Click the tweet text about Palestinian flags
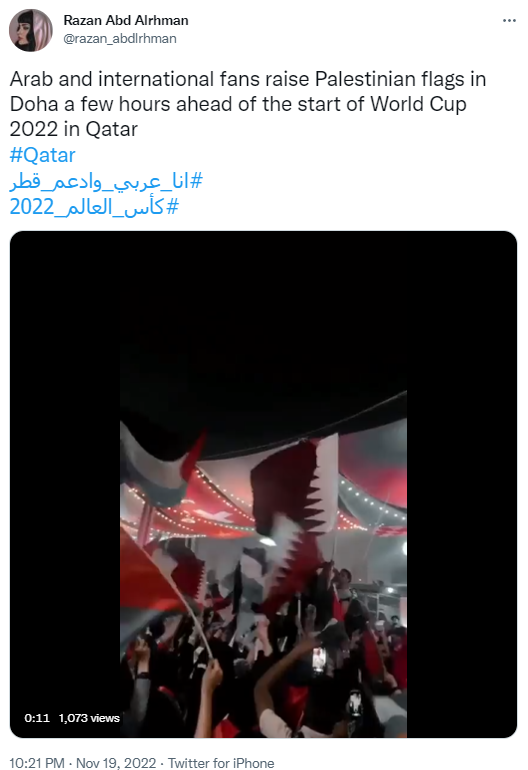This screenshot has width=528, height=770. pos(248,104)
